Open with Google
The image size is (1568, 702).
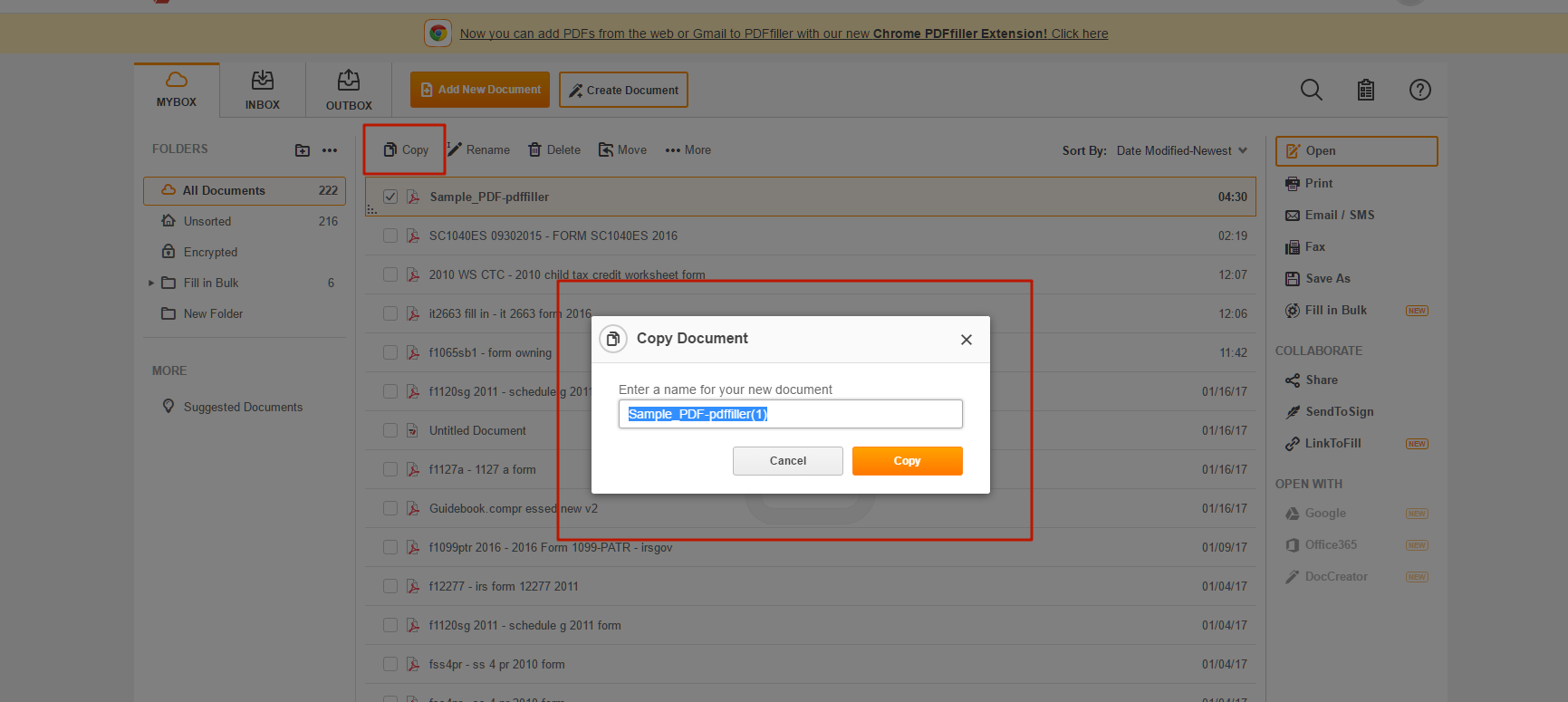(x=1316, y=513)
